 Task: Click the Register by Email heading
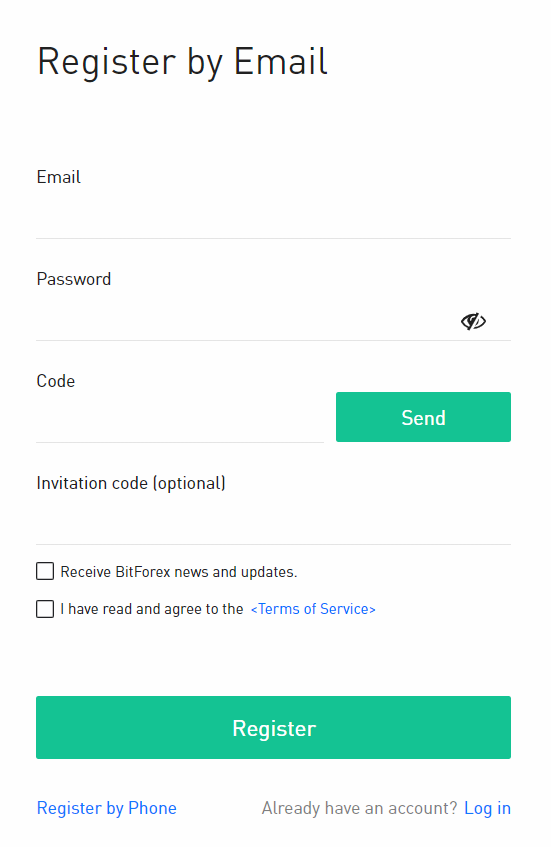[x=182, y=61]
